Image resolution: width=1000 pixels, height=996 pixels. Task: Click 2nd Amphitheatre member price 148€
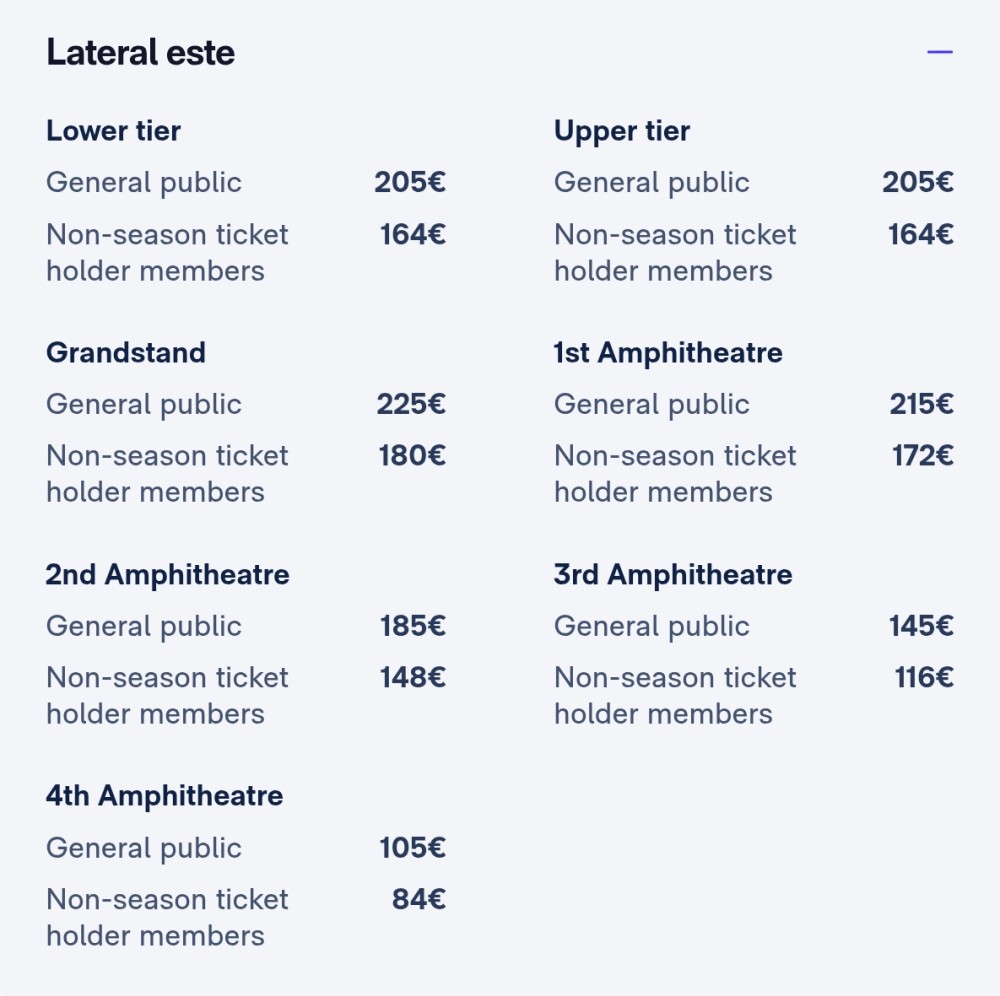pos(413,678)
